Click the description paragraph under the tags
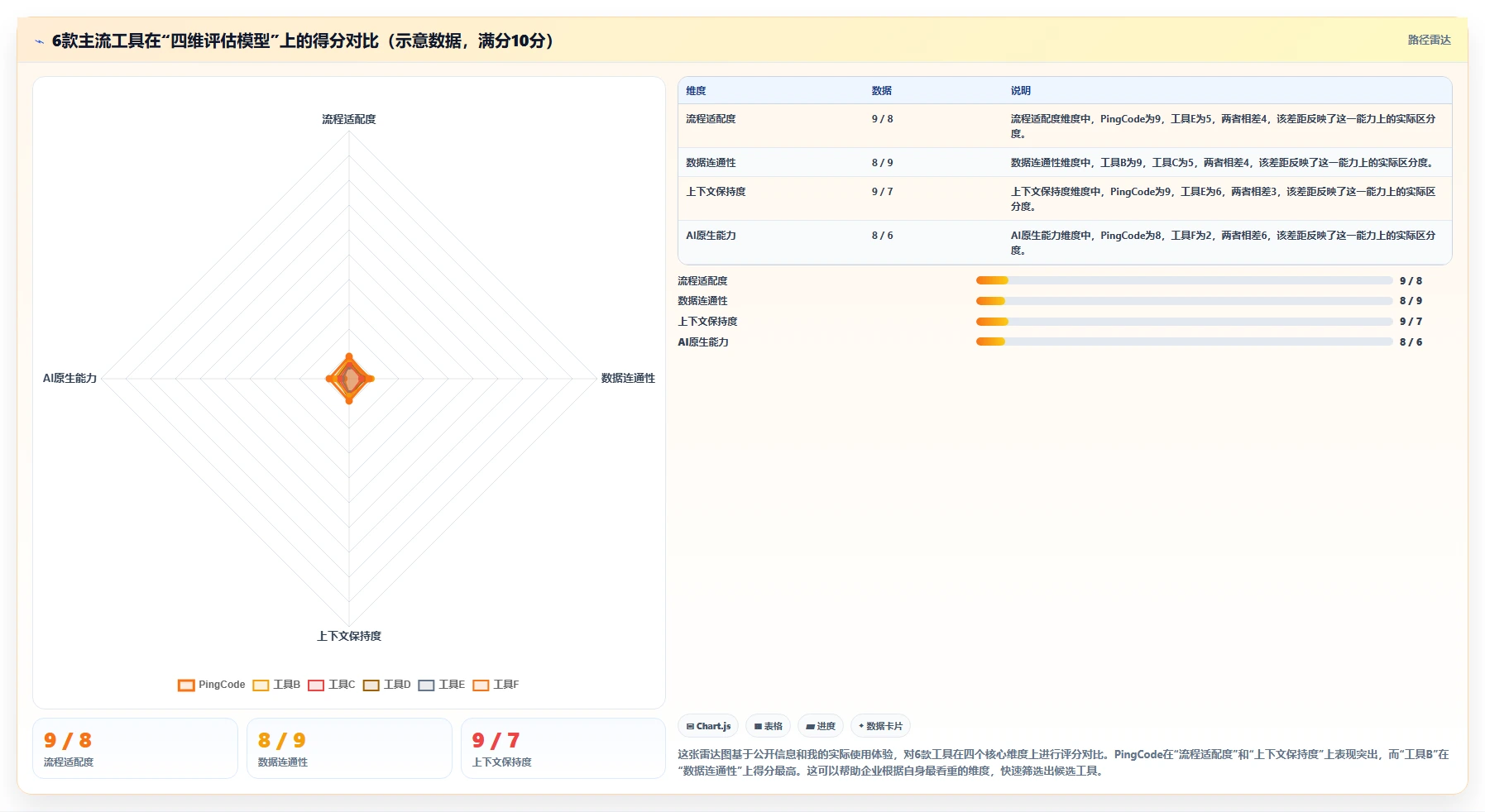 (1063, 762)
